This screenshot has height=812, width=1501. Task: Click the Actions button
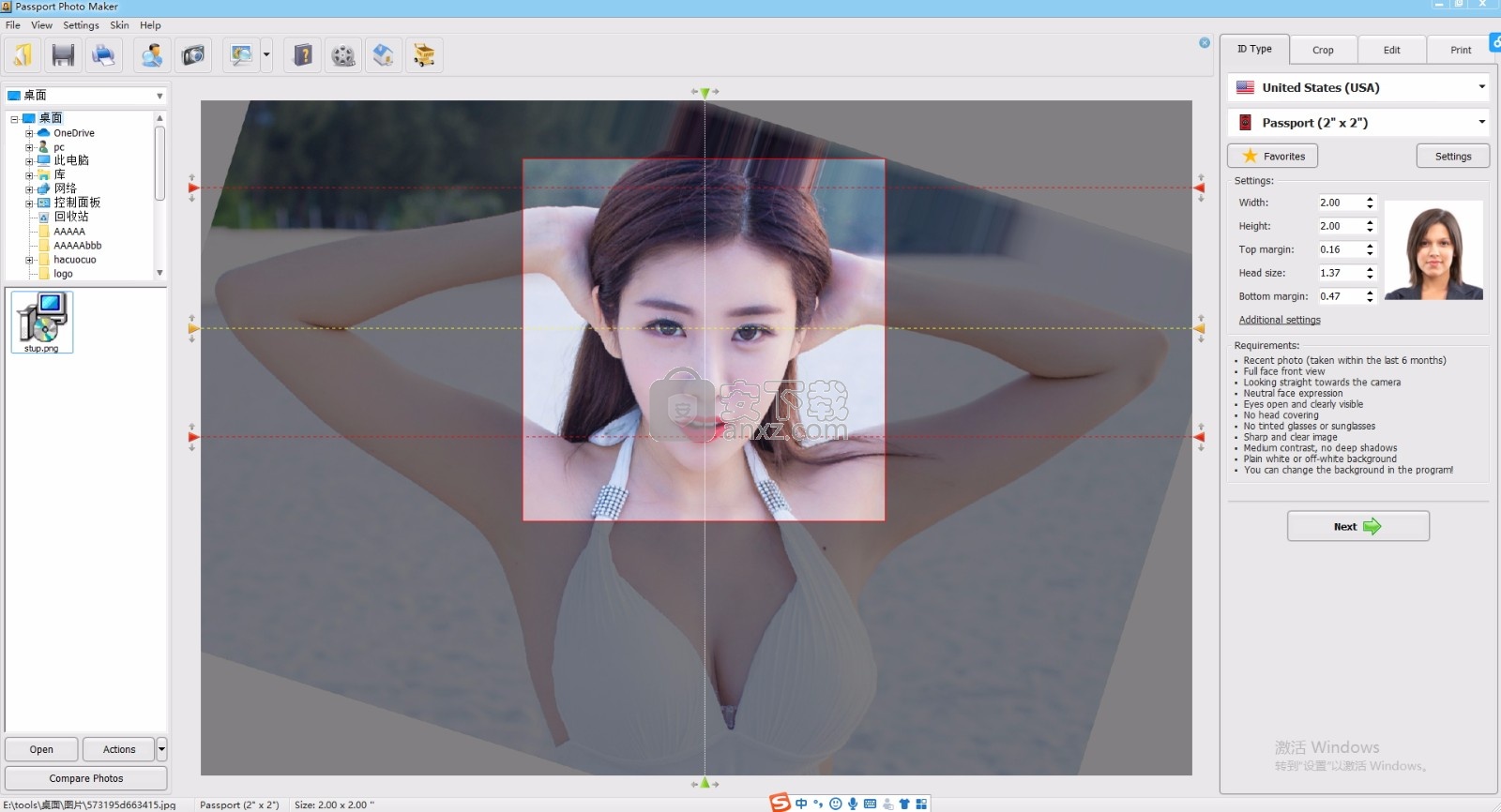tap(118, 749)
